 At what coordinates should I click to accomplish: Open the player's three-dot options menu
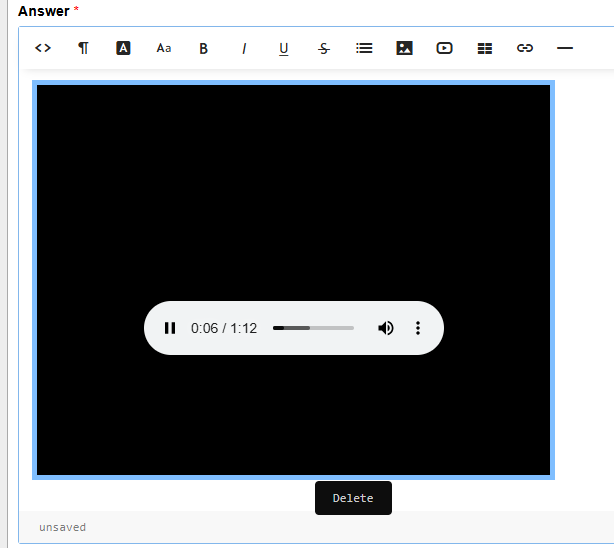[418, 328]
